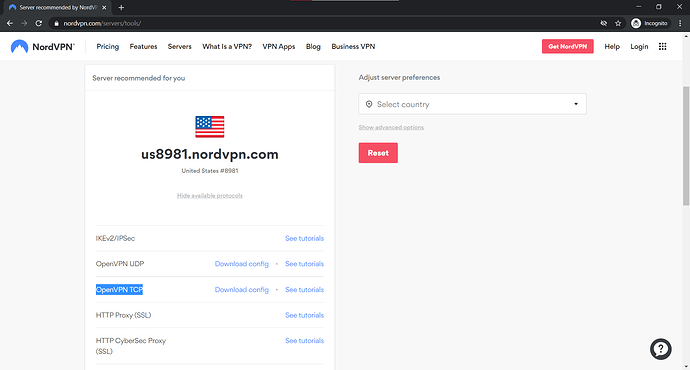Click the us8981.nordvpn.com hostname text
690x370 pixels.
click(209, 154)
